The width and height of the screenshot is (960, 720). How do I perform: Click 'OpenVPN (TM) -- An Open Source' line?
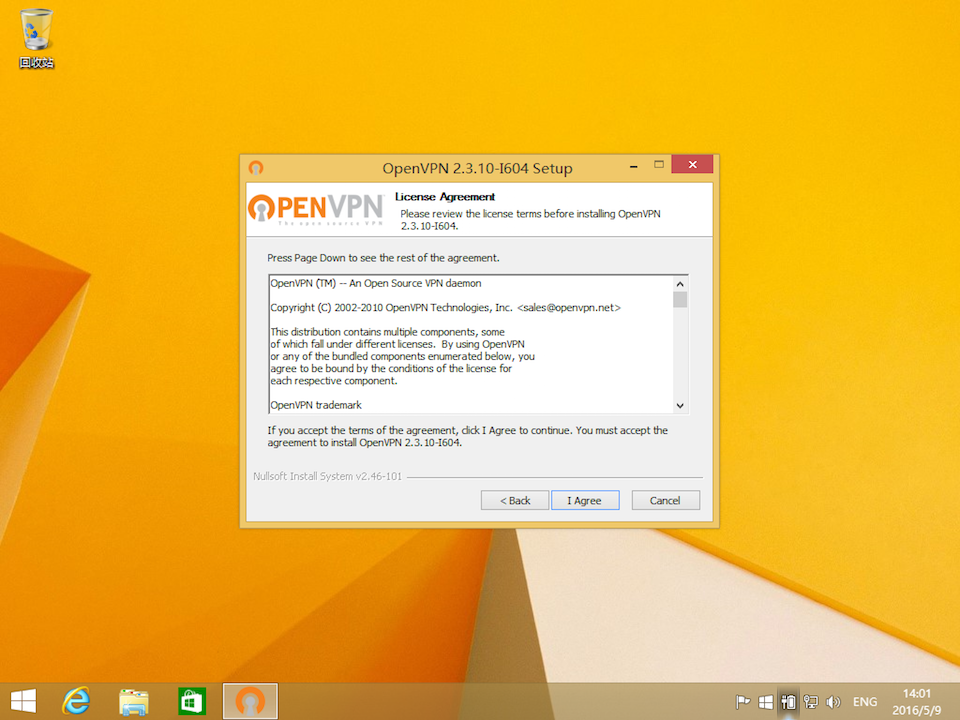coord(376,283)
